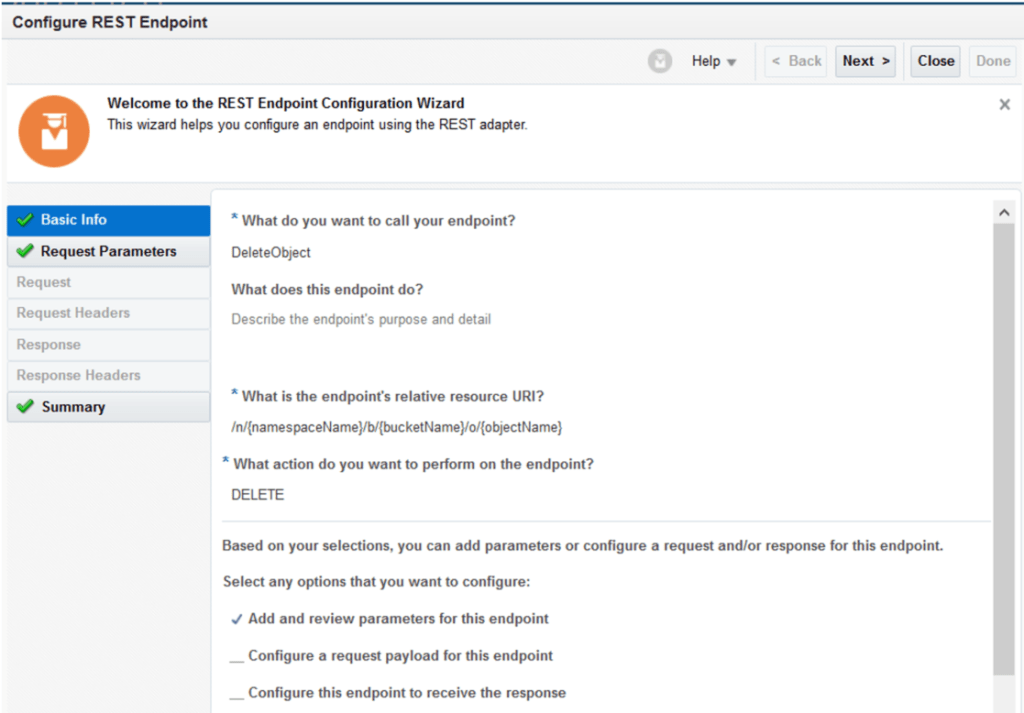Open the Help dropdown menu

[714, 61]
